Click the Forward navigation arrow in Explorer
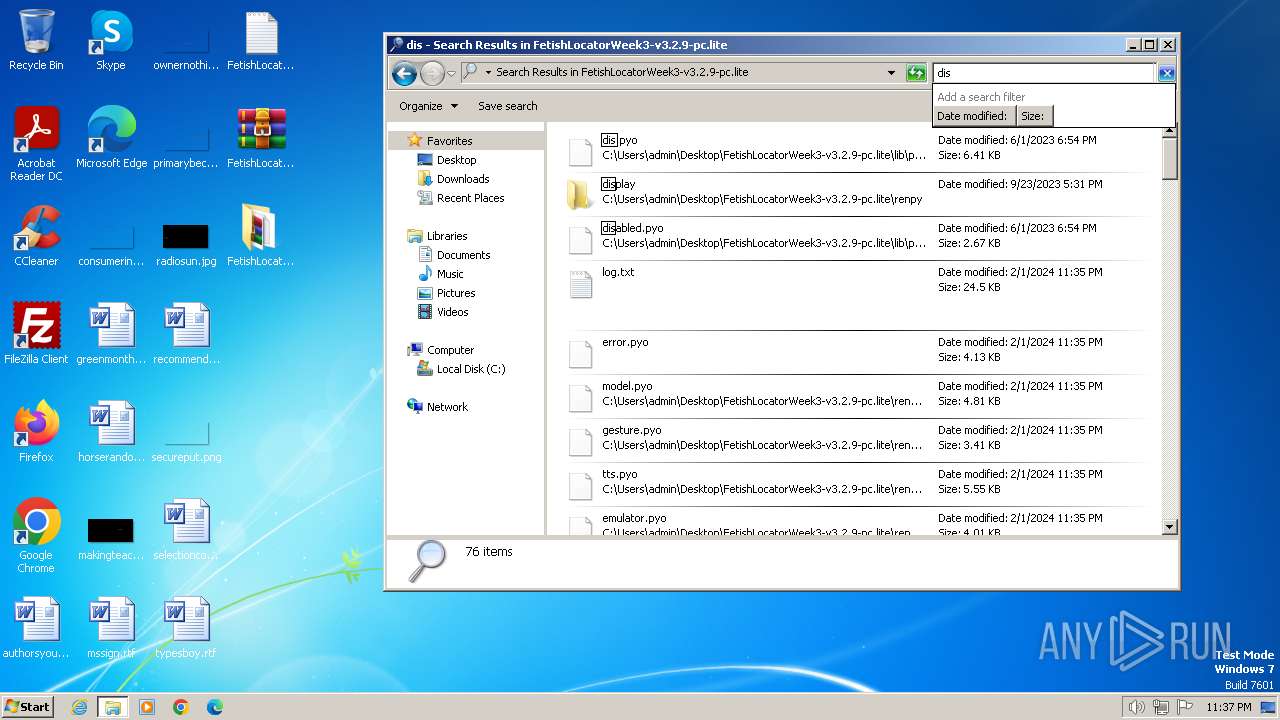This screenshot has height=720, width=1280. click(x=432, y=72)
